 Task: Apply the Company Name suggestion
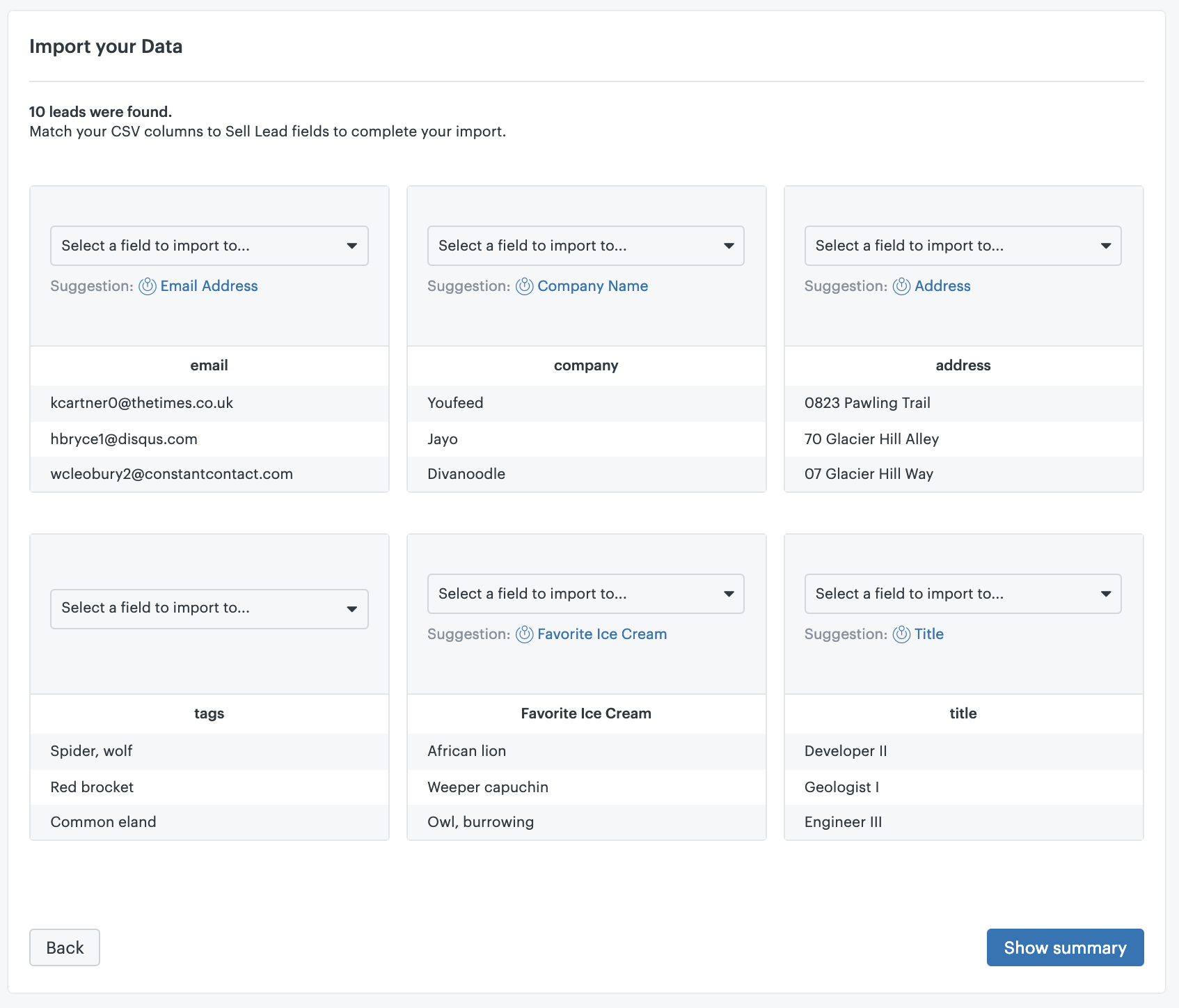pyautogui.click(x=592, y=286)
